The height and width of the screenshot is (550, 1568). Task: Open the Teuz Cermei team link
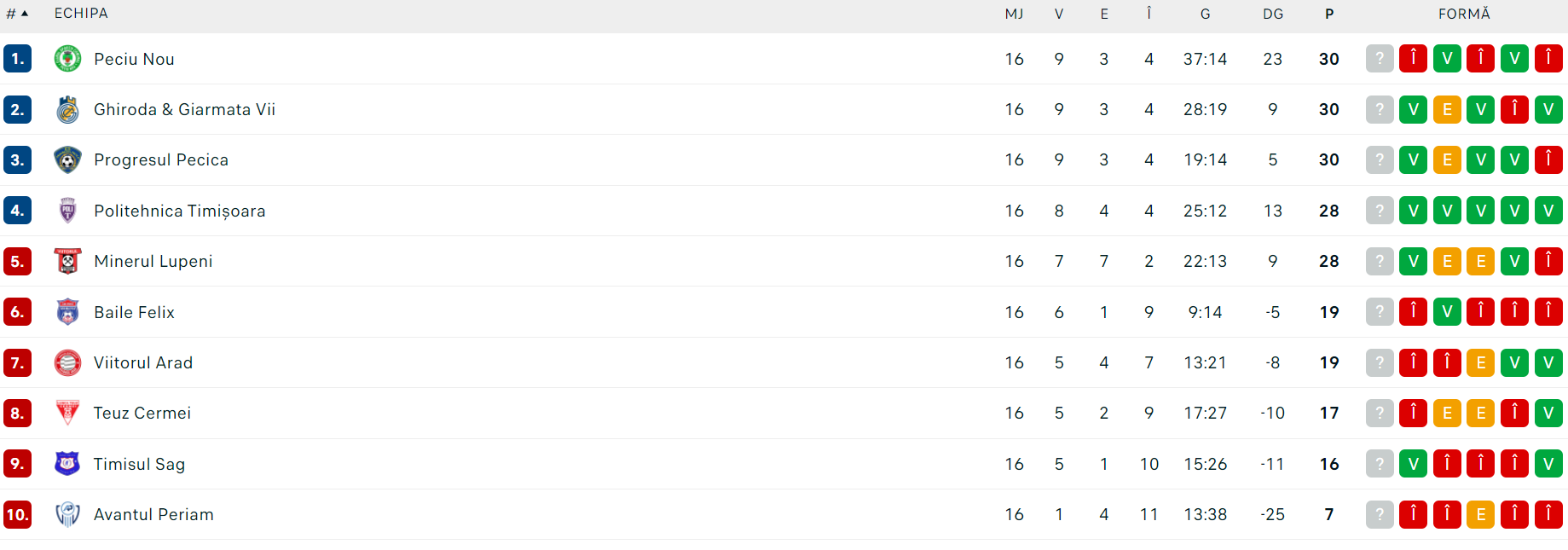(x=142, y=414)
